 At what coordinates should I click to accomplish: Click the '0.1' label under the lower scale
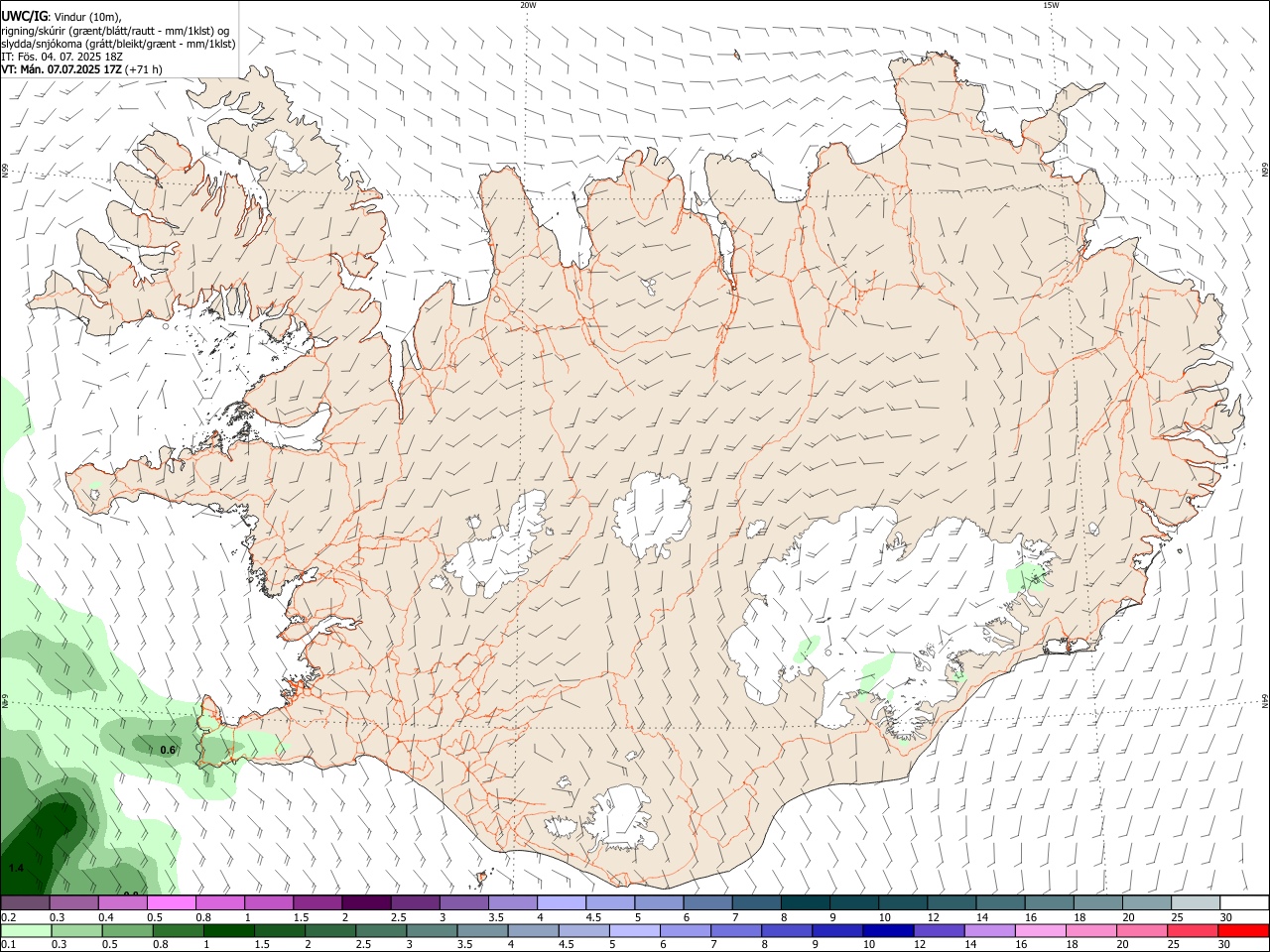tap(8, 945)
